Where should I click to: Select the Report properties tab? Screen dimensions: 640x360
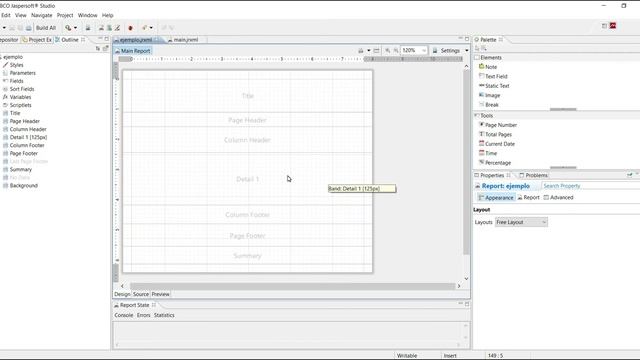point(529,197)
